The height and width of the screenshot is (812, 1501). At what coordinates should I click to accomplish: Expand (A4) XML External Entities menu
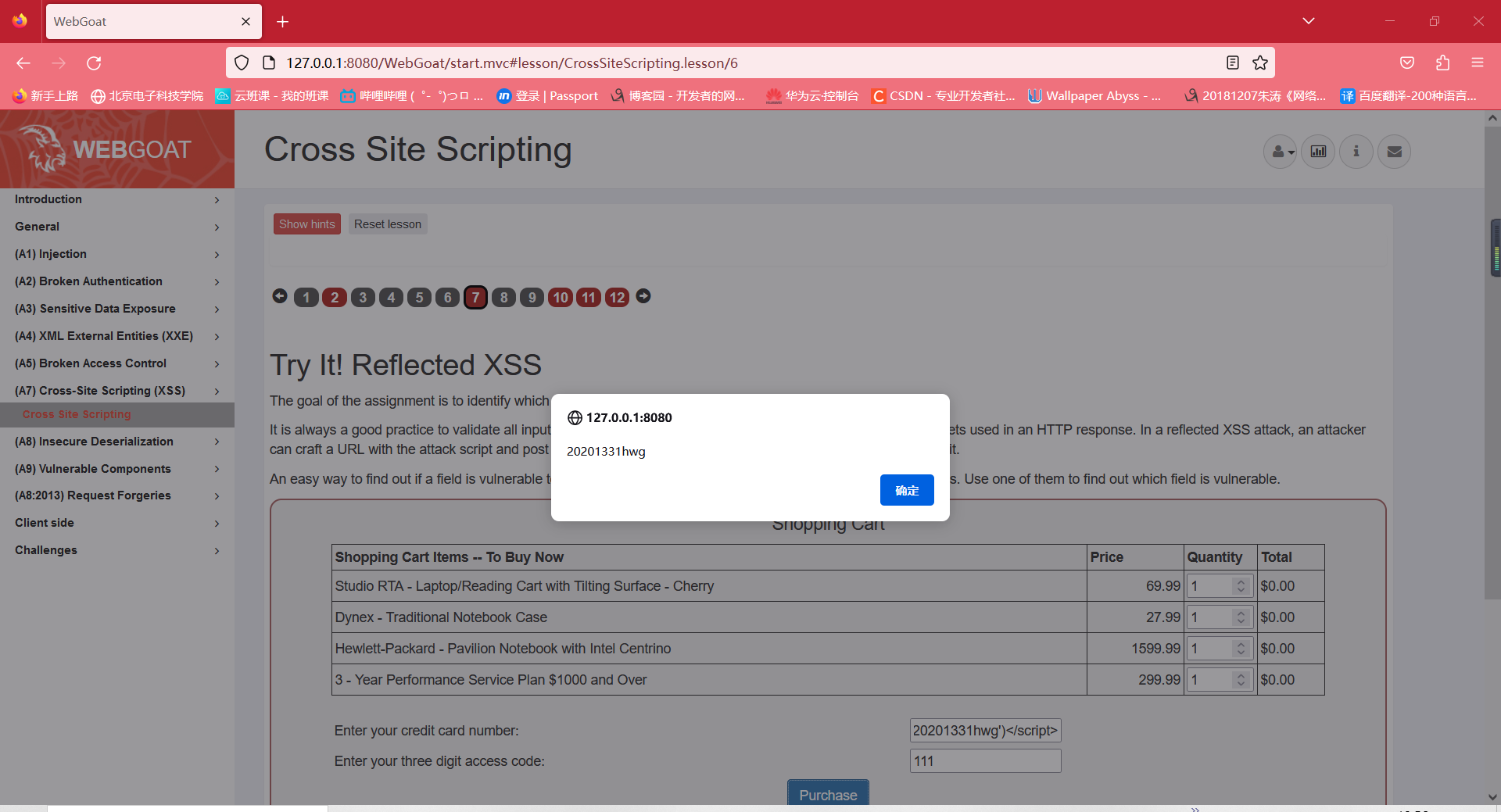coord(117,337)
